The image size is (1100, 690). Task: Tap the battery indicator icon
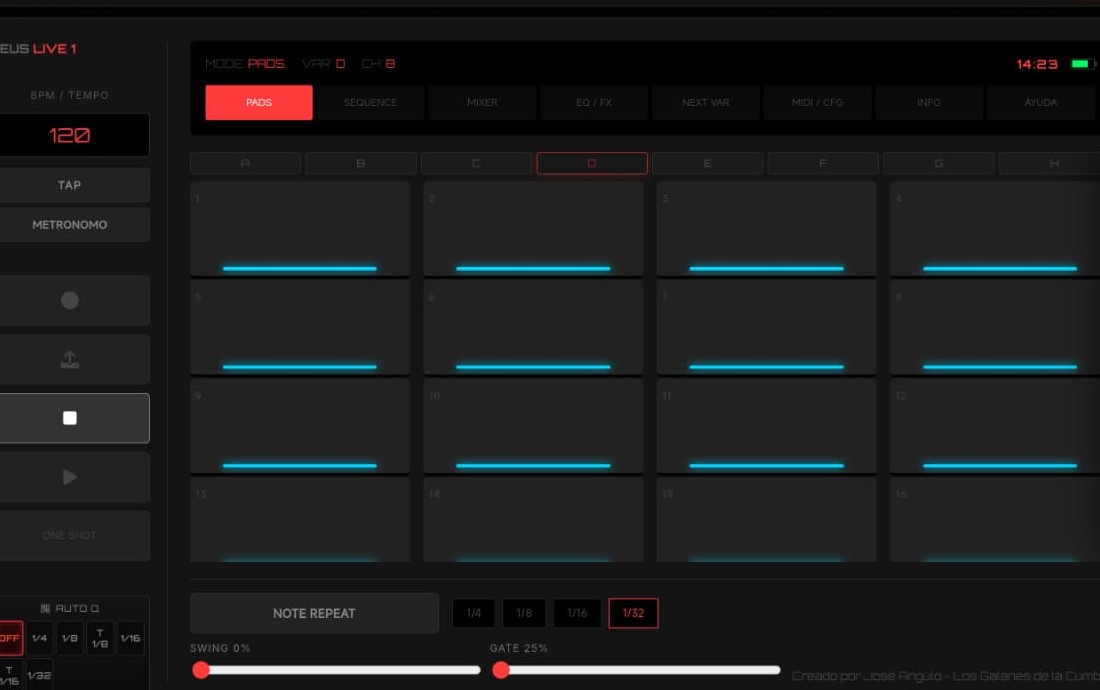[x=1082, y=64]
